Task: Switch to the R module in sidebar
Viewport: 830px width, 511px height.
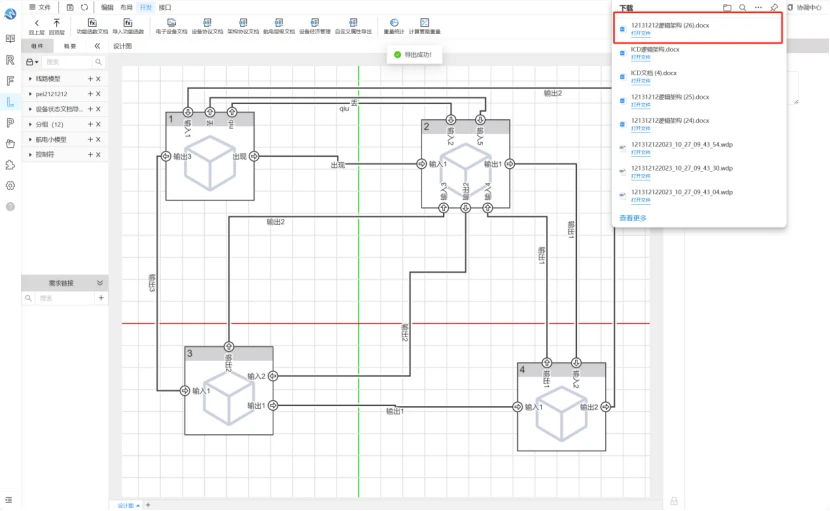Action: (10, 60)
